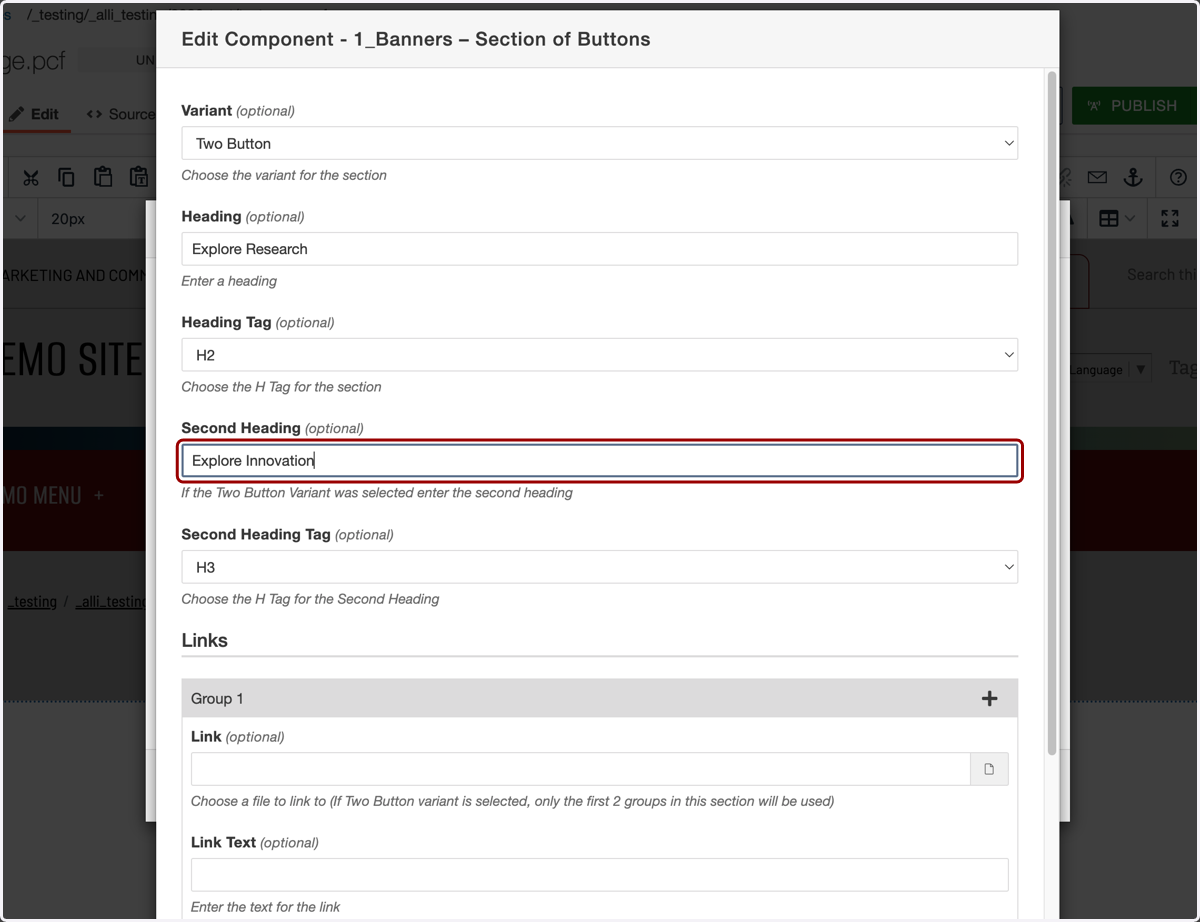Open the table insert dropdown in toolbar

click(1117, 218)
